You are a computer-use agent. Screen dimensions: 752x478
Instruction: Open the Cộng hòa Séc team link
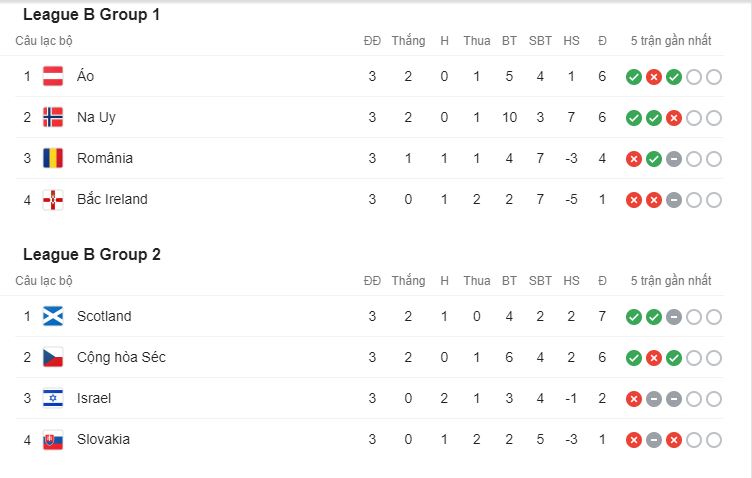coord(121,357)
